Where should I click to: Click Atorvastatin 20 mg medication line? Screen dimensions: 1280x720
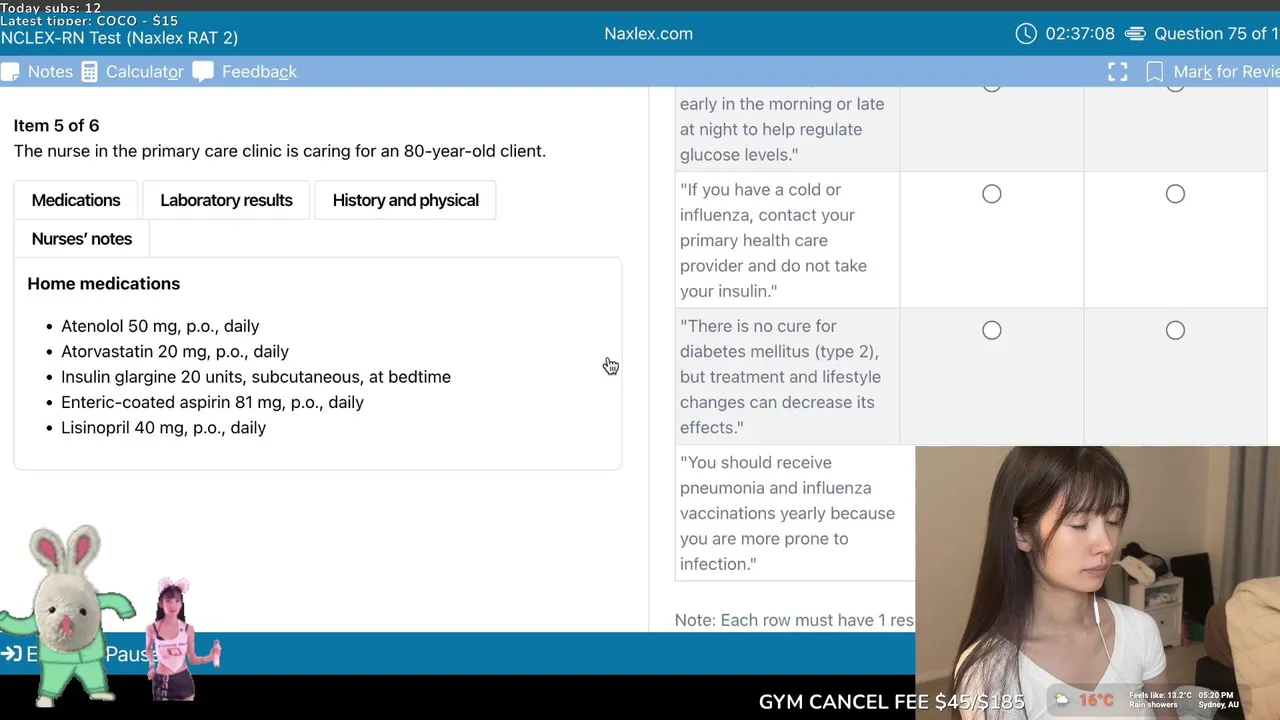coord(175,351)
